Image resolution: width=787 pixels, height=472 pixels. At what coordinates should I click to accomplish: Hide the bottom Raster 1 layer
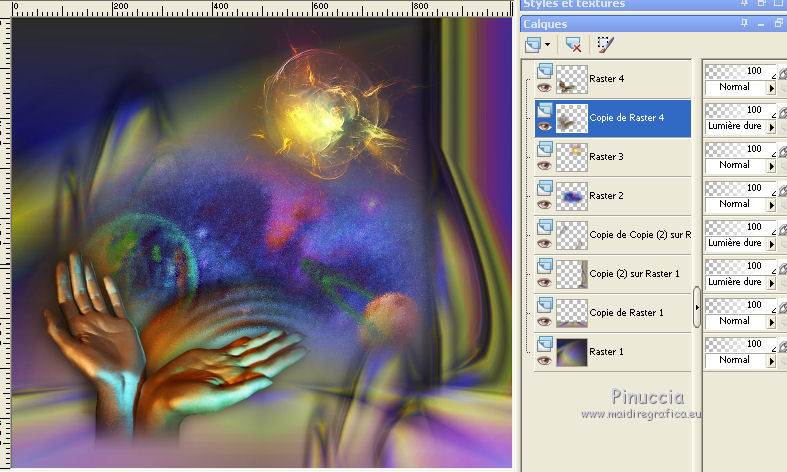(545, 361)
